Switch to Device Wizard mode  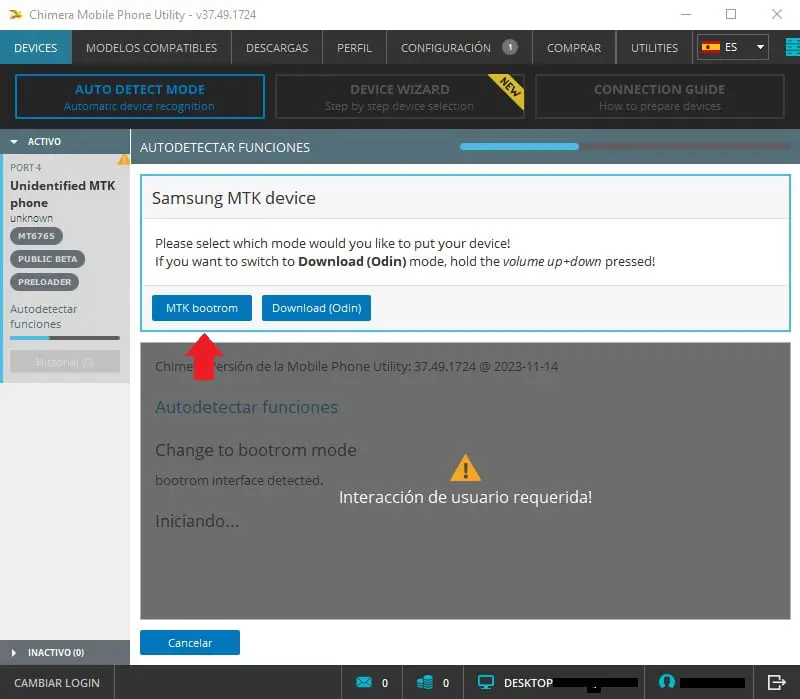399,97
